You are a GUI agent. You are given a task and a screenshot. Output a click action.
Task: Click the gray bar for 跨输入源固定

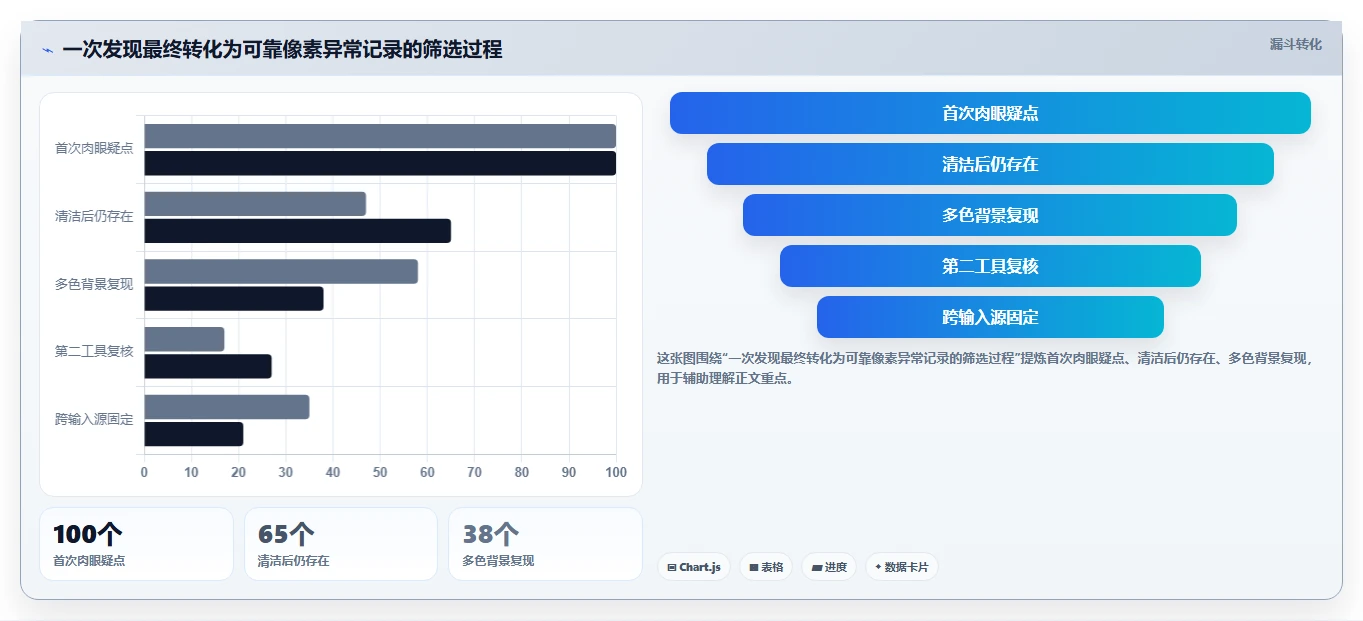tap(227, 407)
